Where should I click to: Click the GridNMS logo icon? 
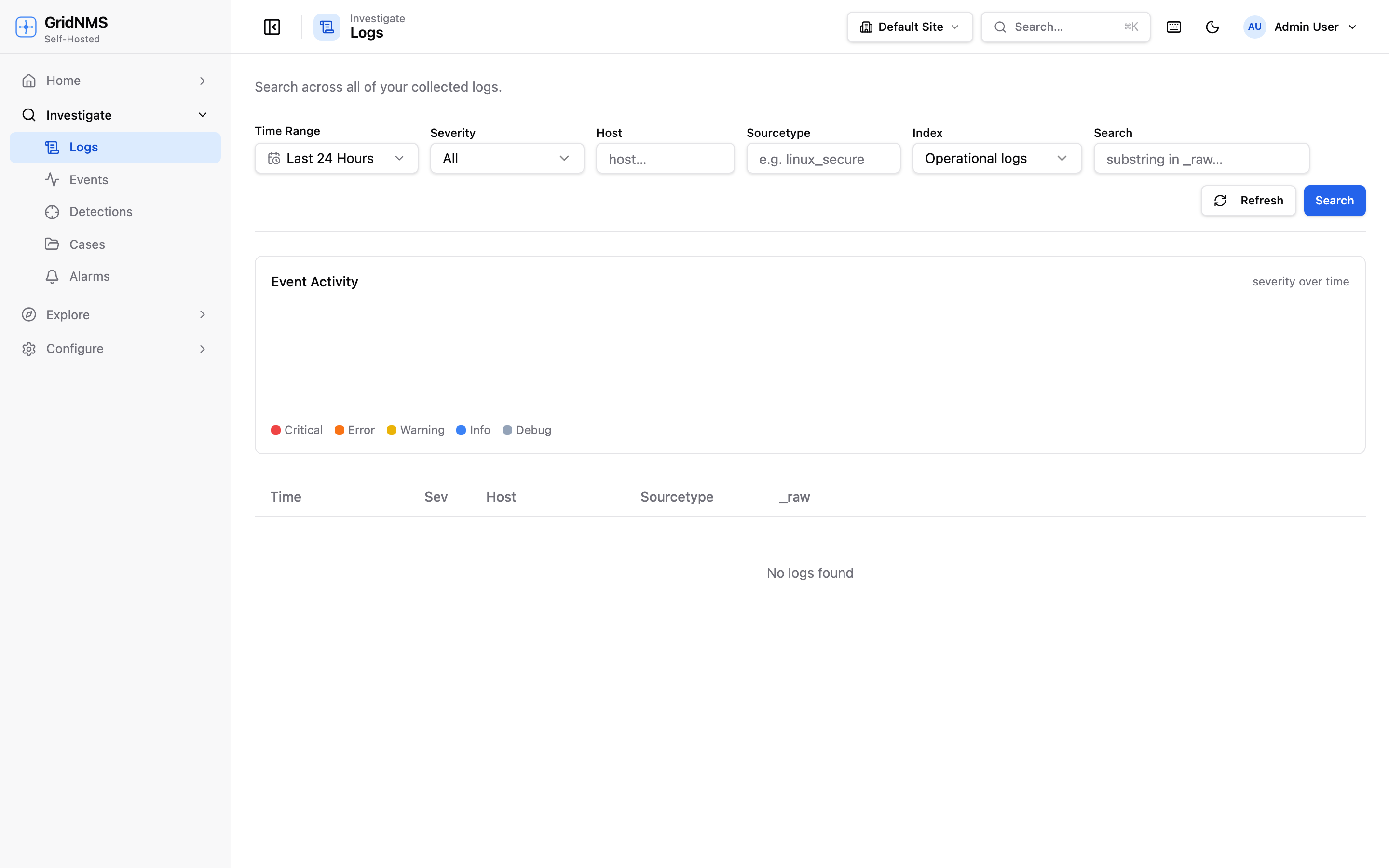[x=26, y=27]
